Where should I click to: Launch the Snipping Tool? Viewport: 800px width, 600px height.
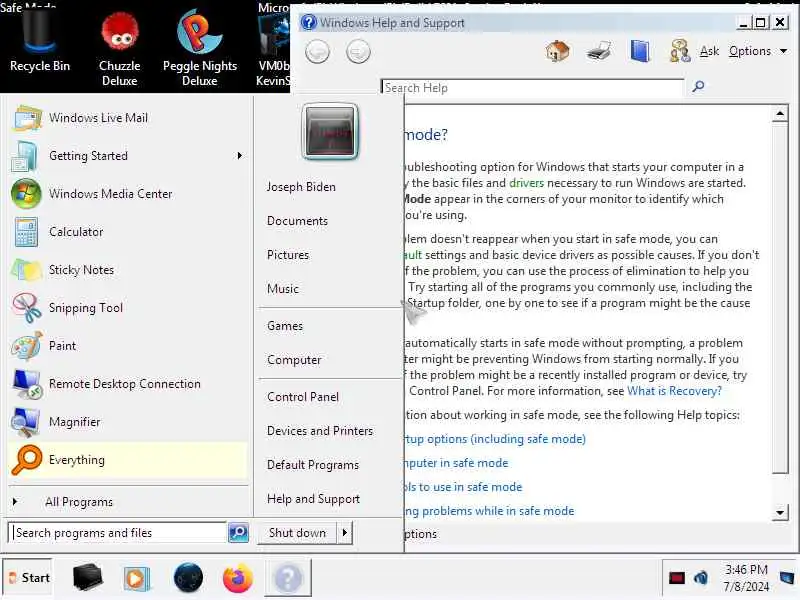128,308
